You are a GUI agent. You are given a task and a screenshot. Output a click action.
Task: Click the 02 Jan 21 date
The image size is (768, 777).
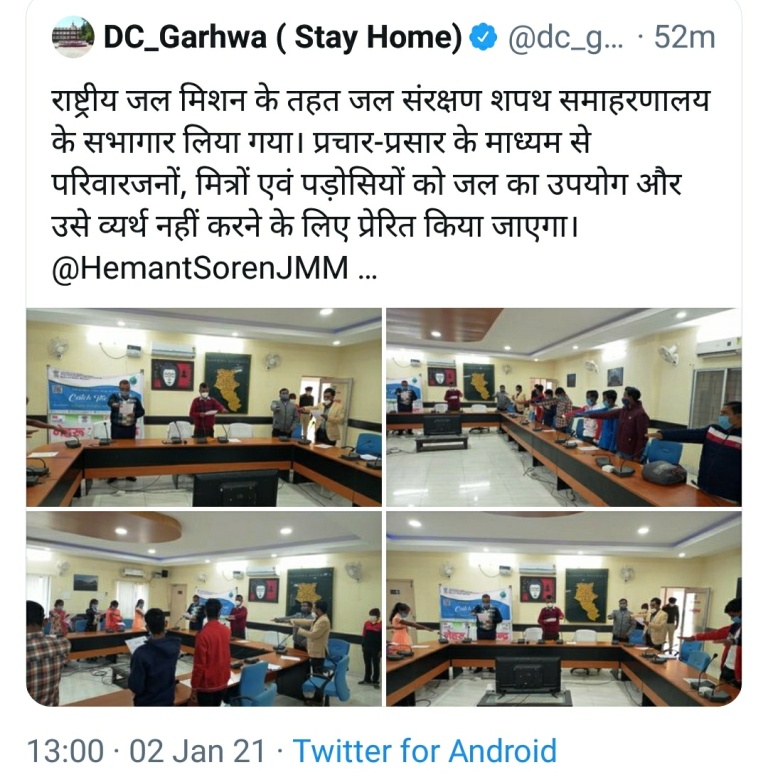[x=197, y=750]
